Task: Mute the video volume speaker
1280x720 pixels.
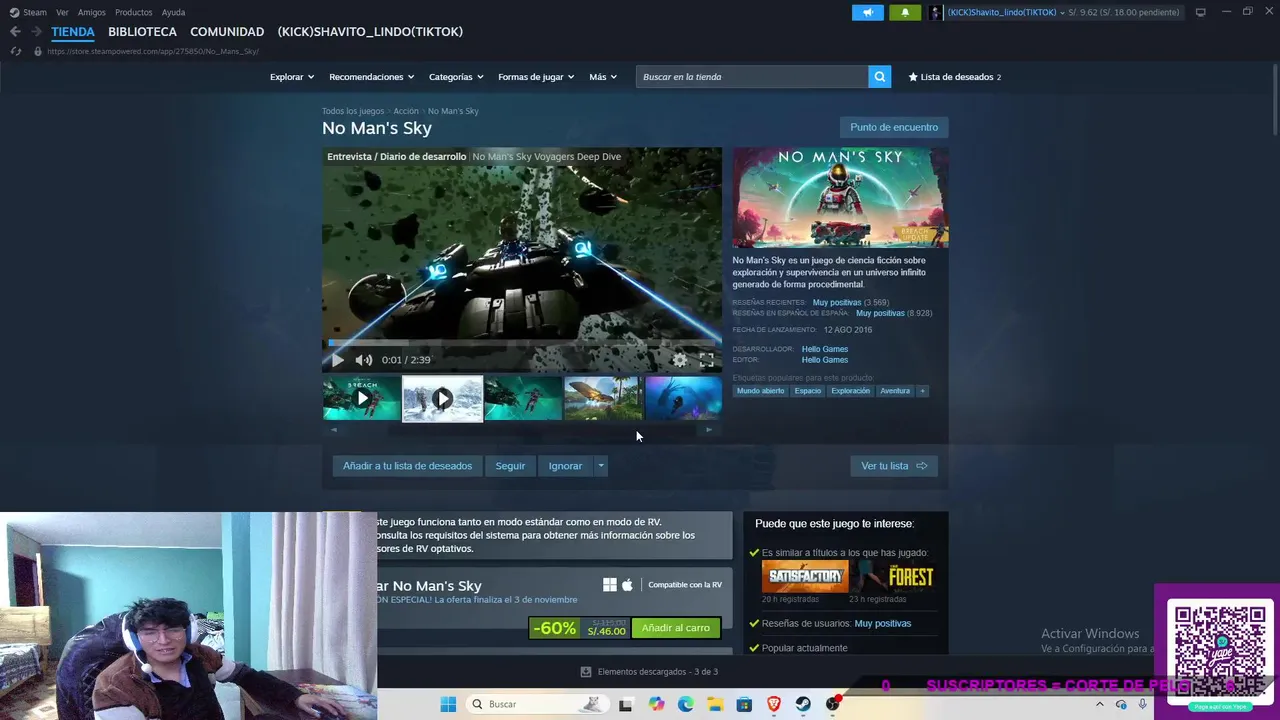Action: [364, 360]
